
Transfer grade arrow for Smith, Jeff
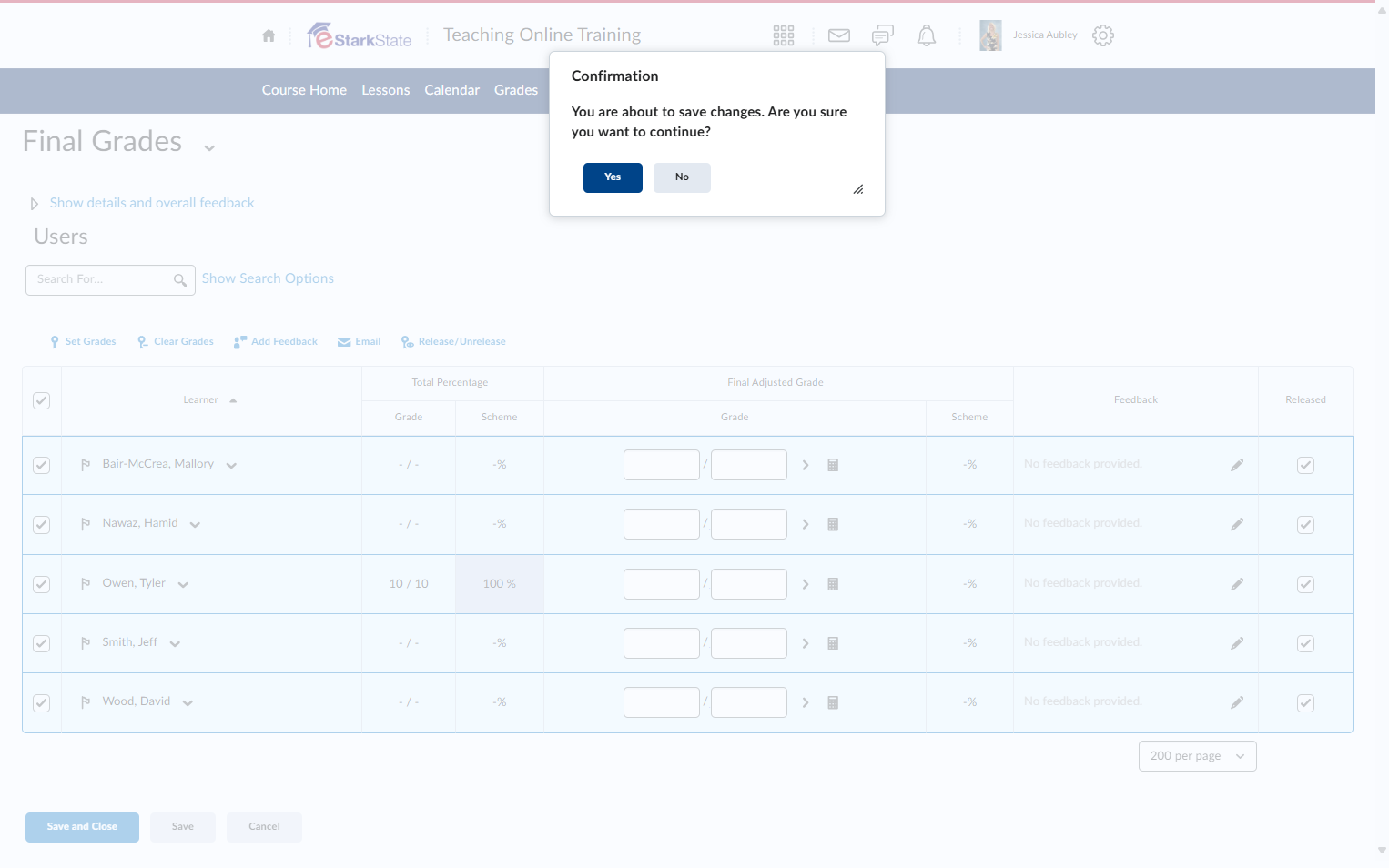806,643
